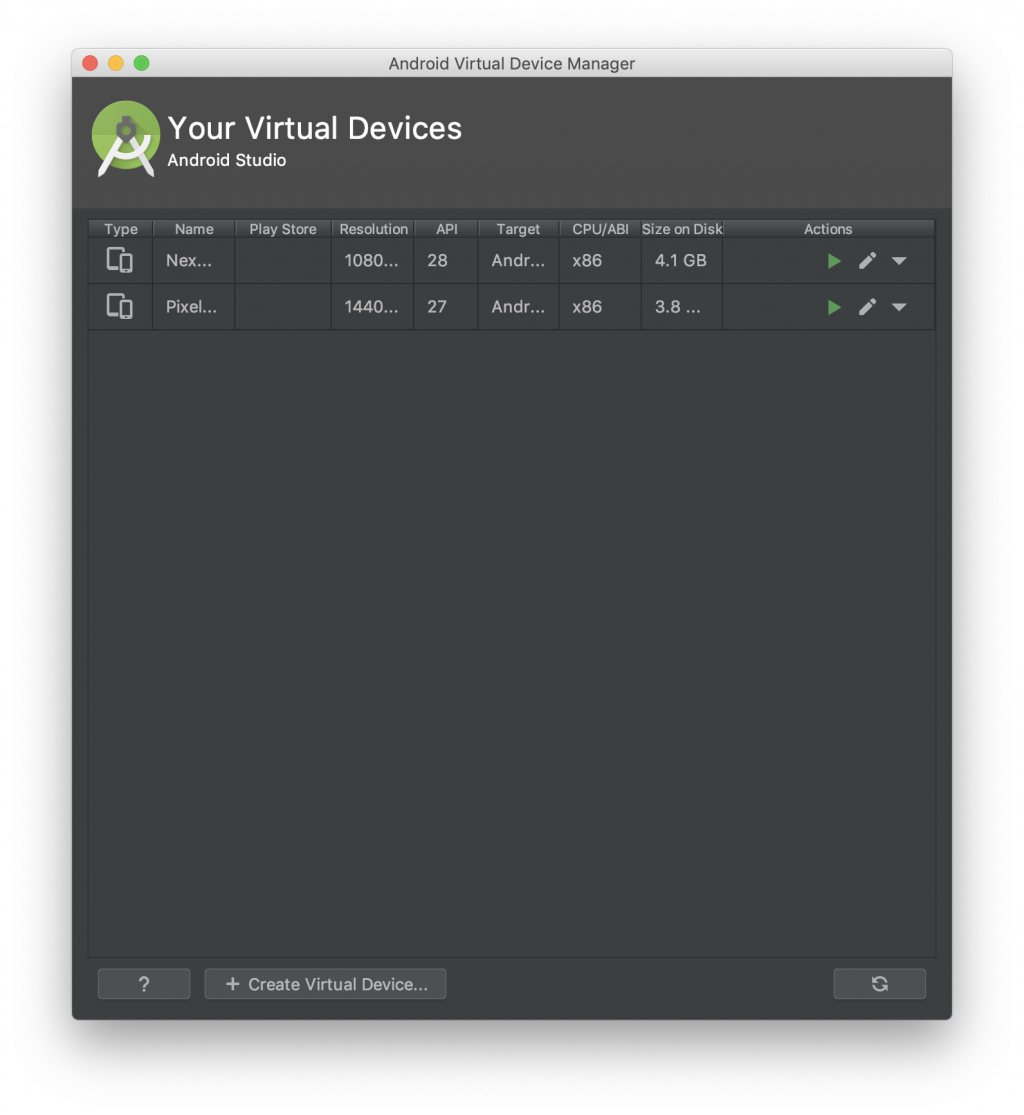Click the Actions column header

coord(828,229)
